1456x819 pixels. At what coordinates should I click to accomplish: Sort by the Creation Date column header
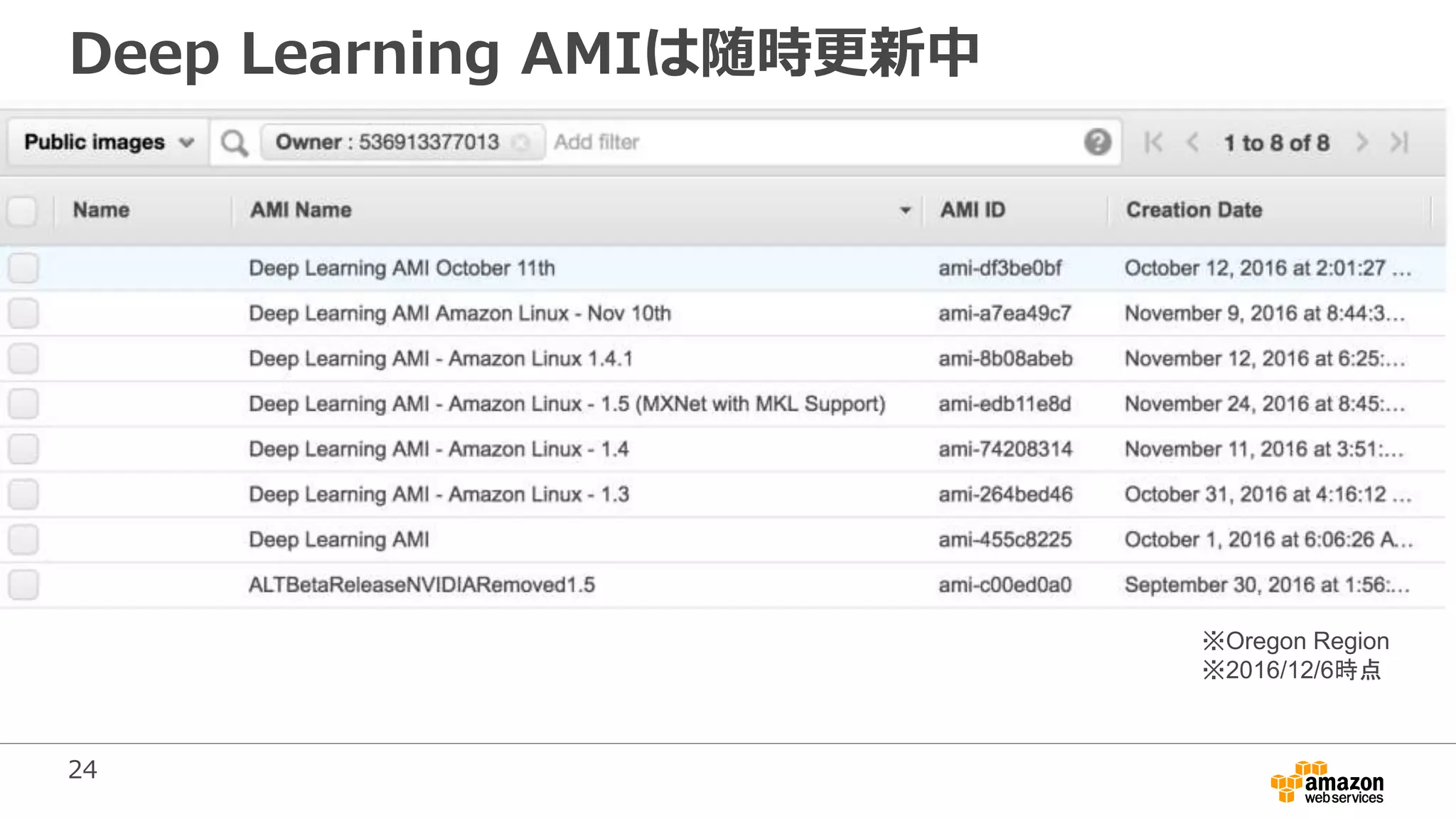[x=1194, y=210]
